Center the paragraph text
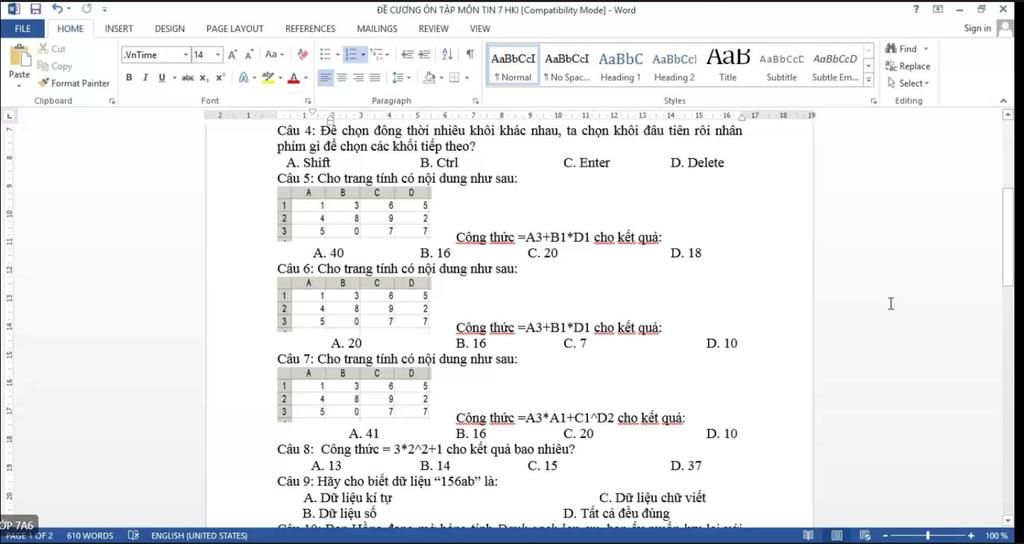Screen dimensions: 1024x544 pos(342,78)
